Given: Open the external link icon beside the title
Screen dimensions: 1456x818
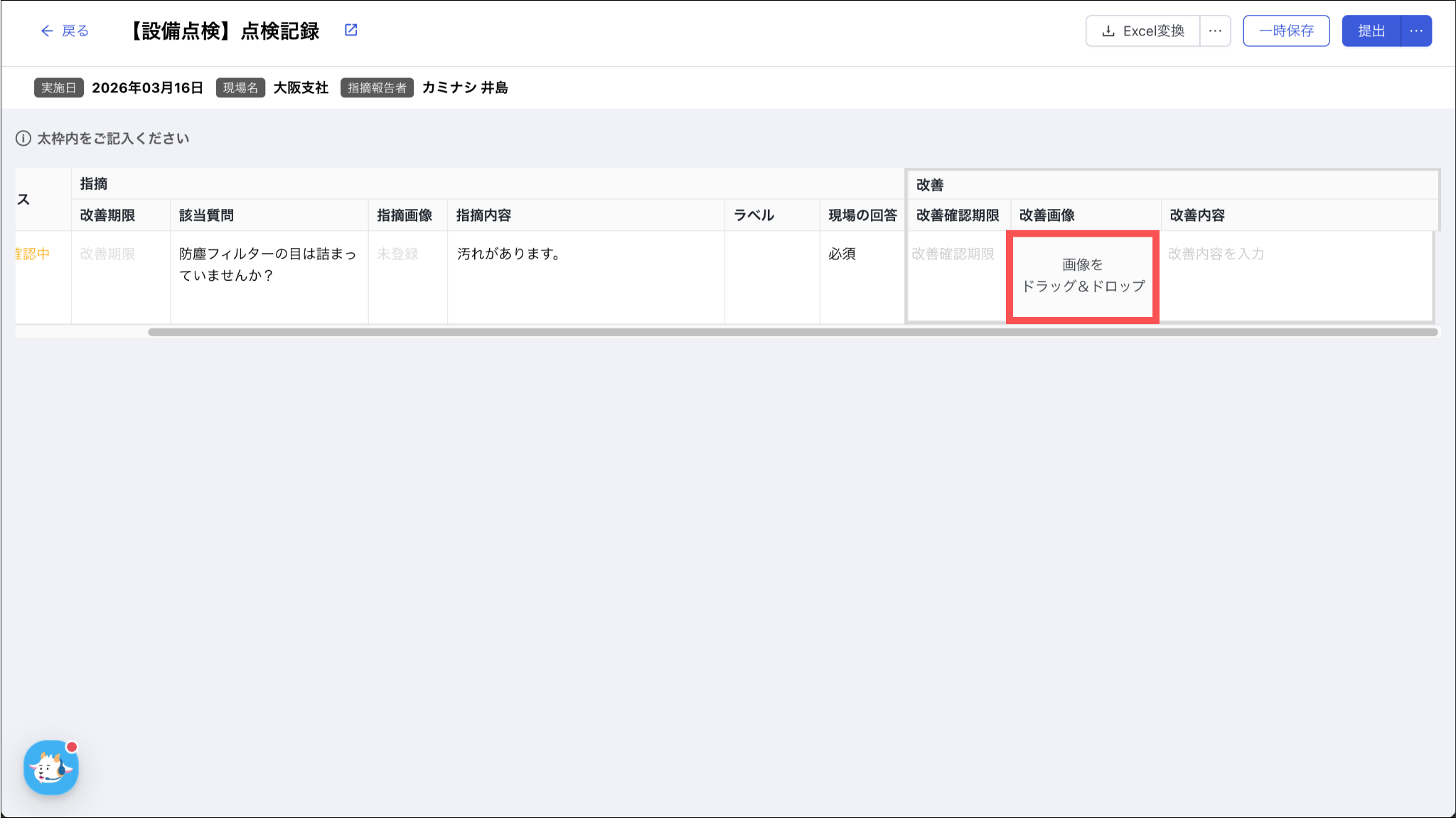Looking at the screenshot, I should pos(350,30).
